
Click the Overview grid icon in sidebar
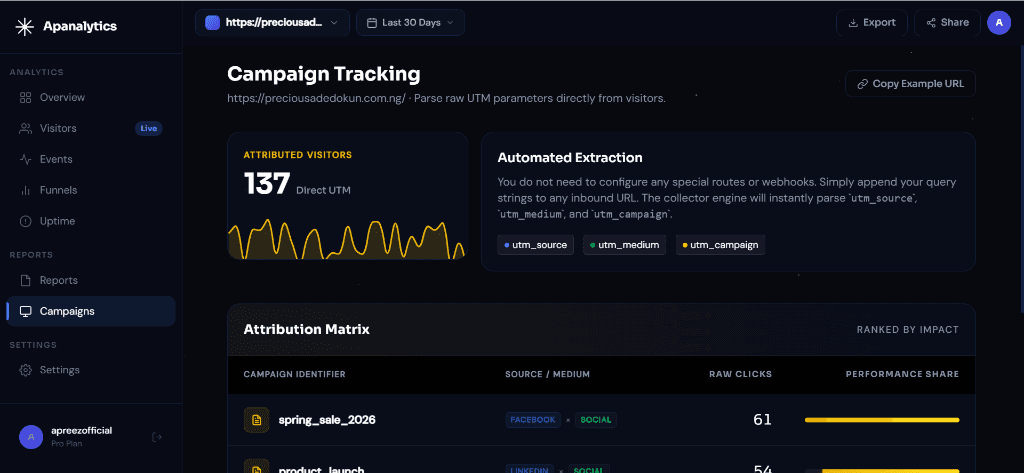click(x=25, y=97)
